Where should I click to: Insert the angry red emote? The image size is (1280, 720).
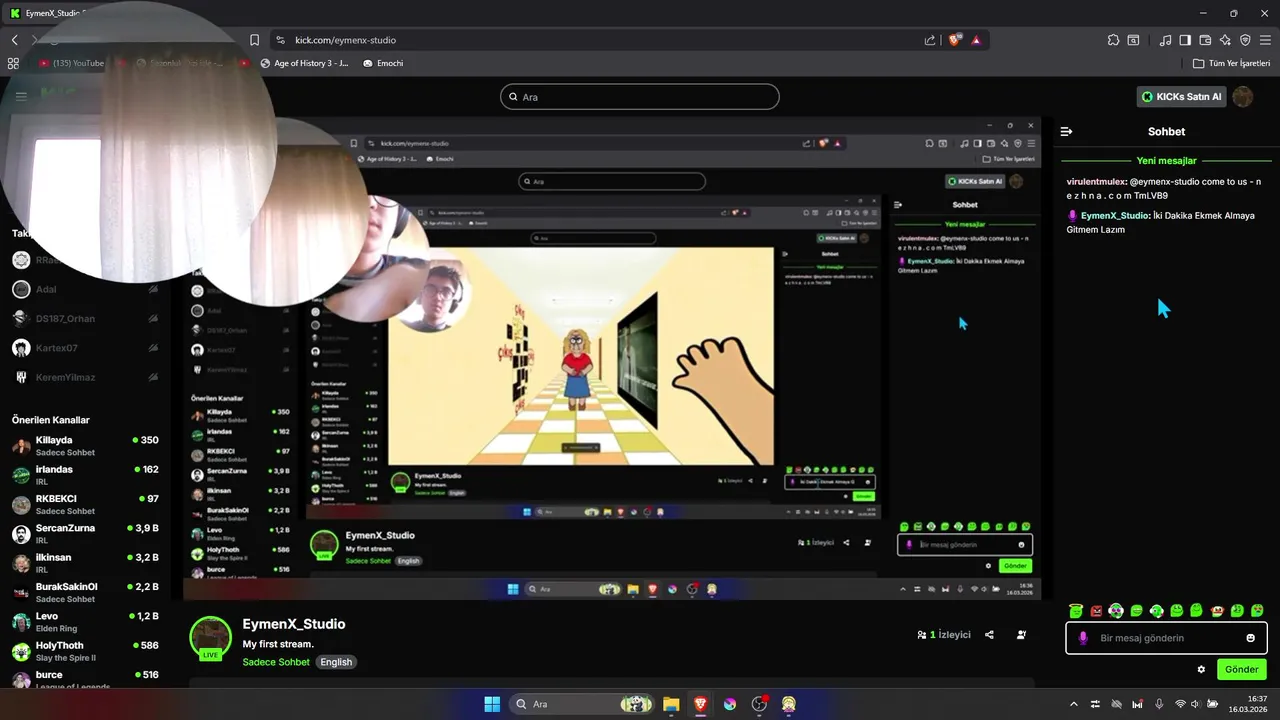(x=1096, y=610)
